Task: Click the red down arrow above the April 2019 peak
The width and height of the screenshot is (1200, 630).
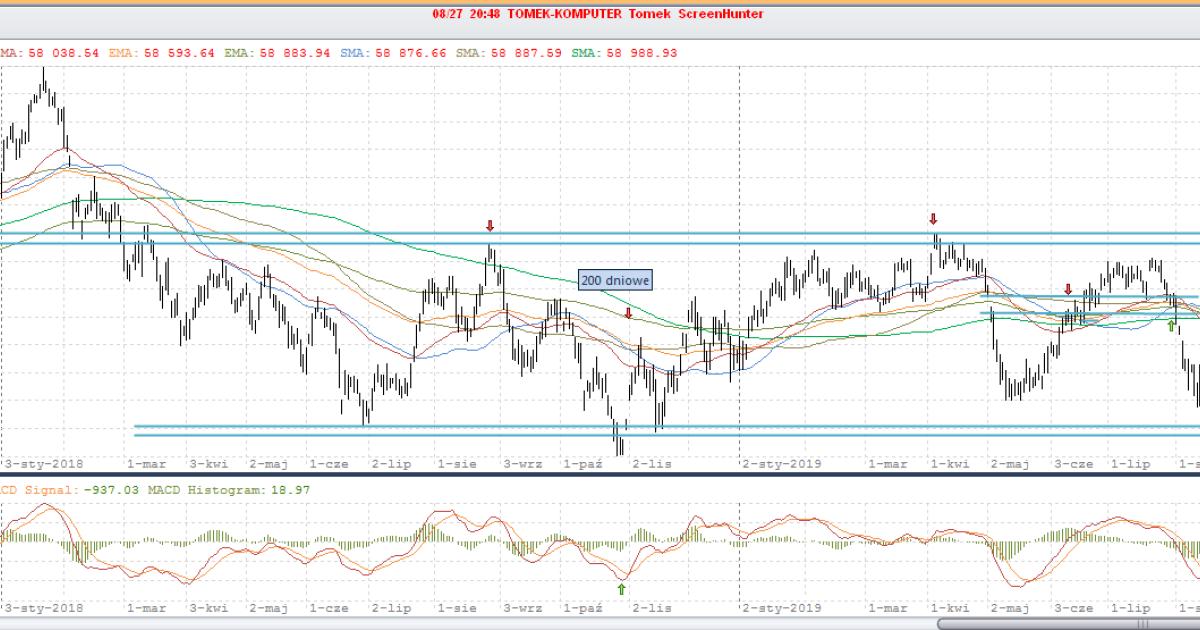Action: (933, 219)
